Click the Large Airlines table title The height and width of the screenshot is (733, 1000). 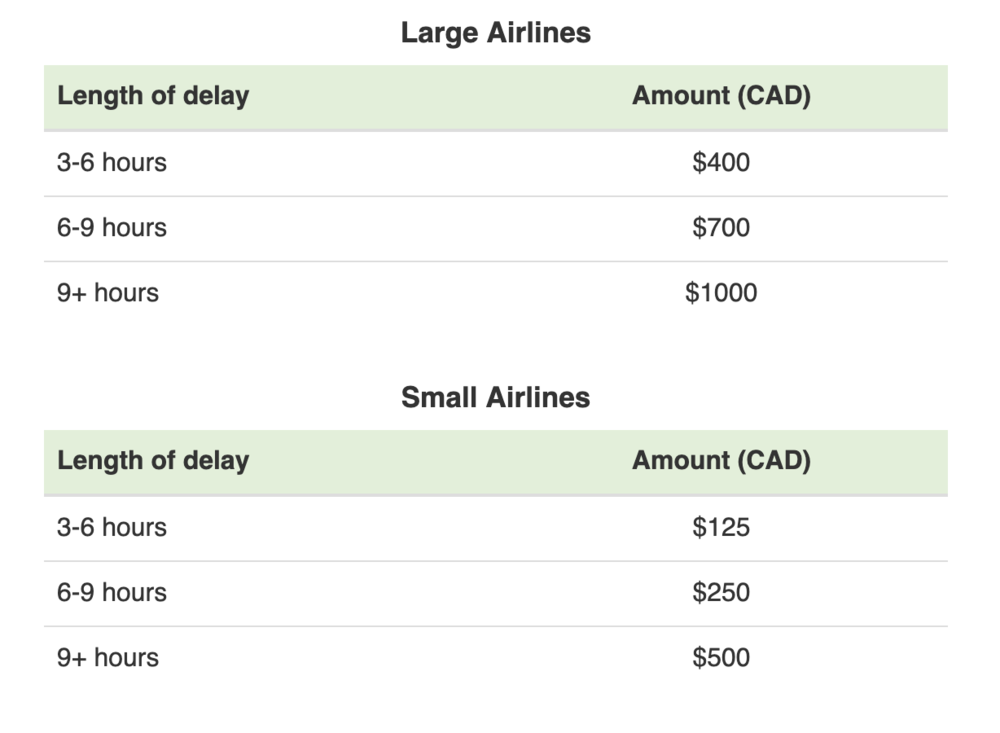click(x=496, y=33)
